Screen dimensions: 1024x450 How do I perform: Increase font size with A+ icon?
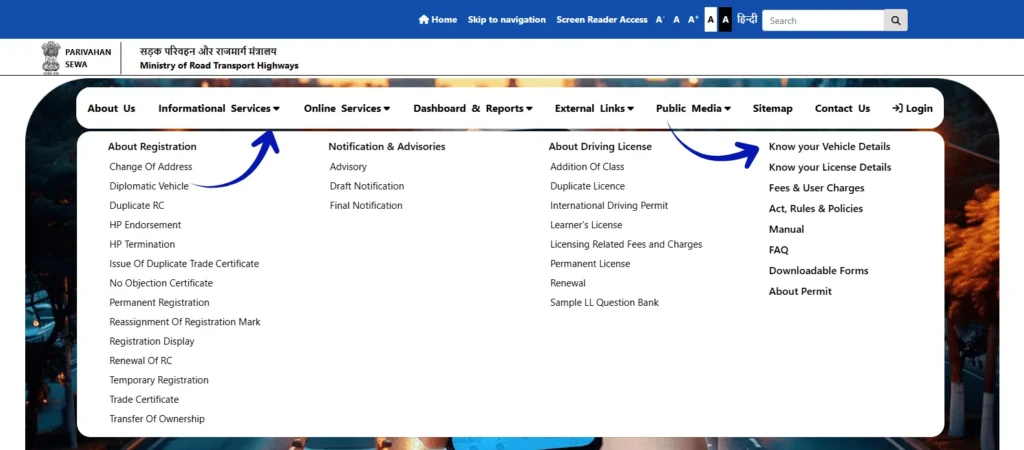(x=693, y=20)
